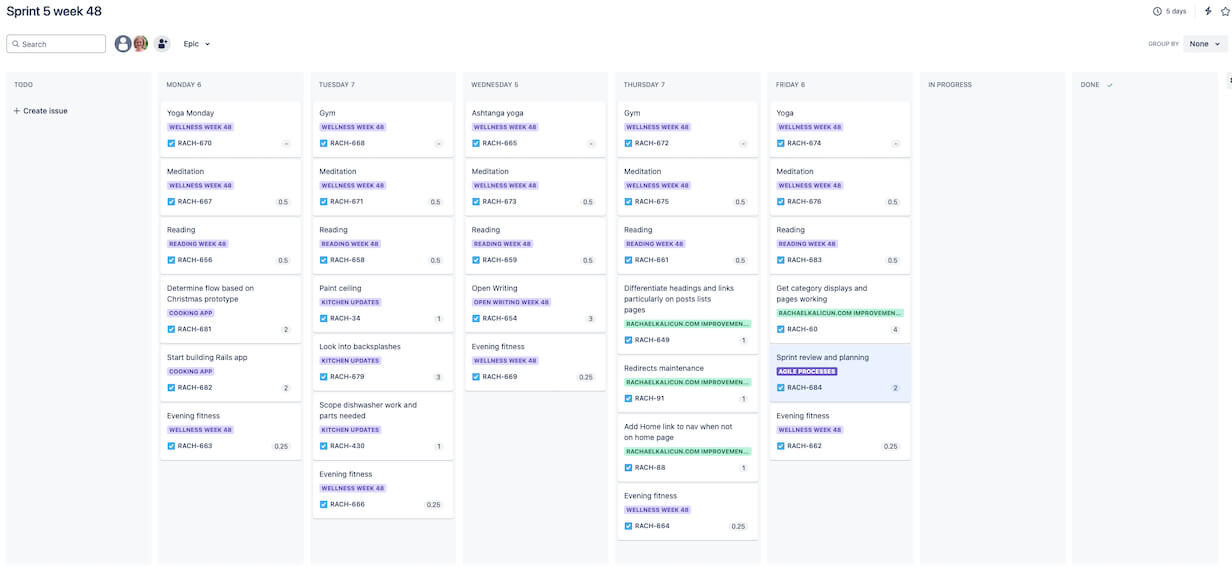Select the gray unassigned avatar filter
1232x572 pixels.
coord(123,44)
